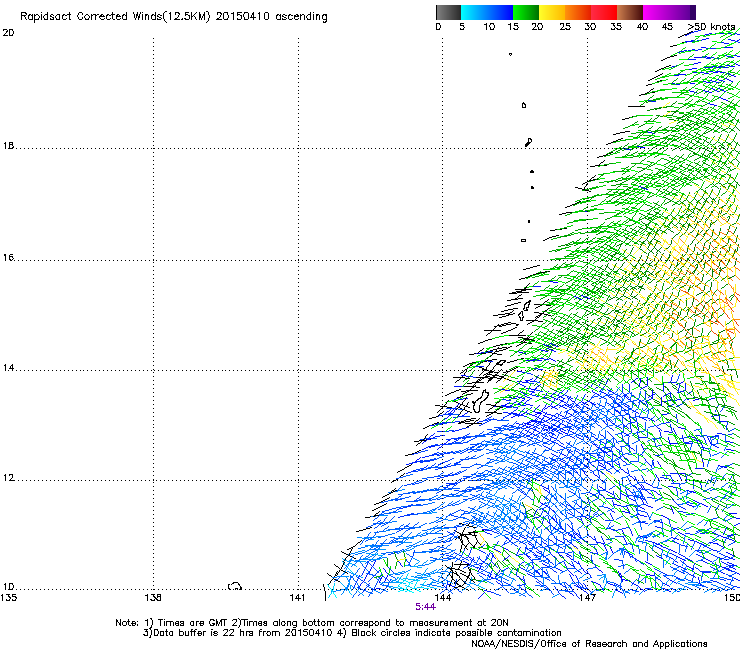
Task: Click the cyan-blue 5-15 knots legend segment
Action: coord(487,12)
